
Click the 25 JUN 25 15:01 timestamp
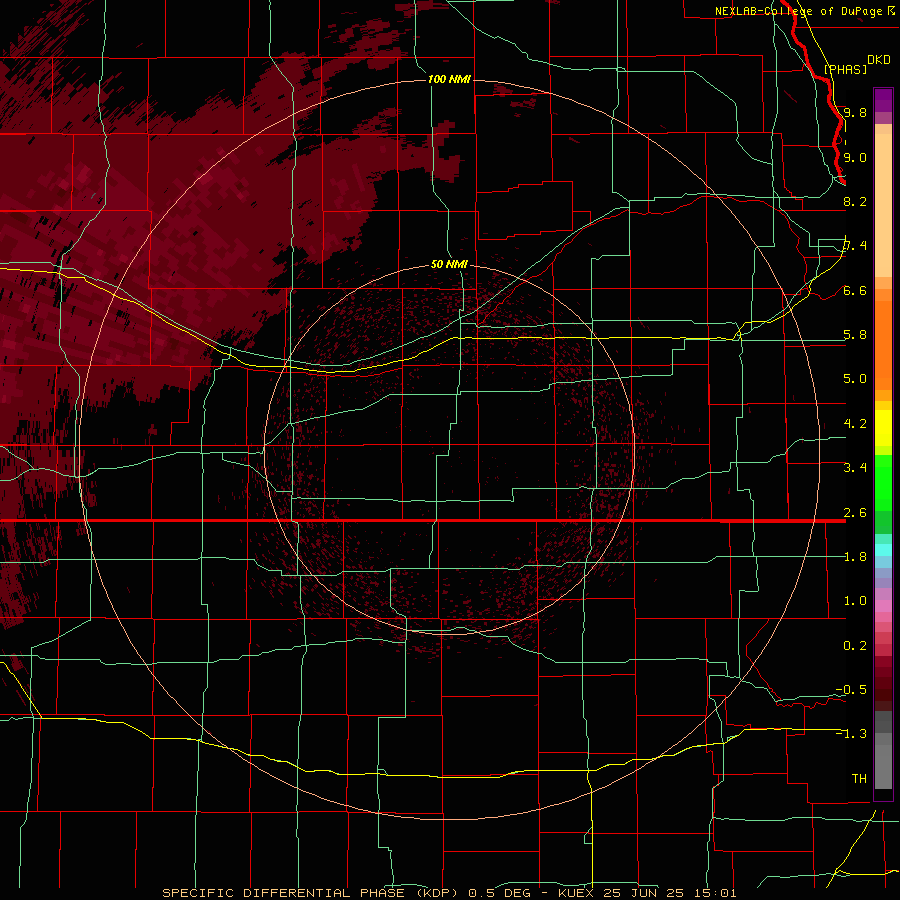coord(669,893)
